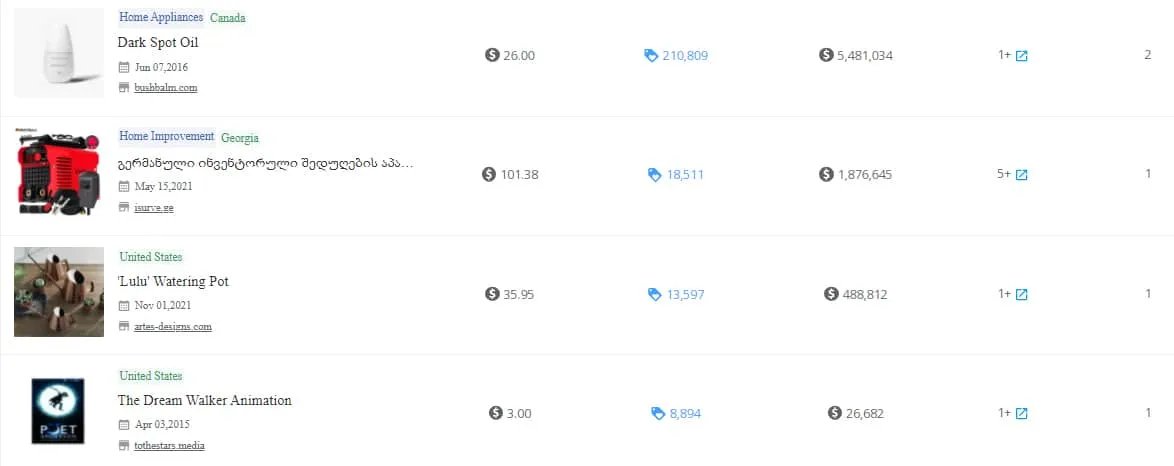Click the dollar icon beside 3.00 price
The height and width of the screenshot is (466, 1174).
495,413
